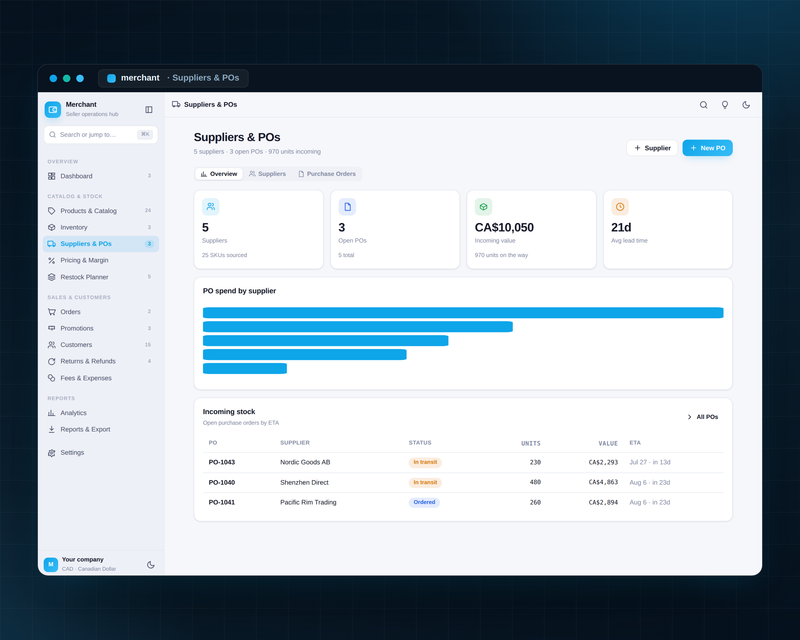Click the Avg lead time clock icon

tap(620, 207)
